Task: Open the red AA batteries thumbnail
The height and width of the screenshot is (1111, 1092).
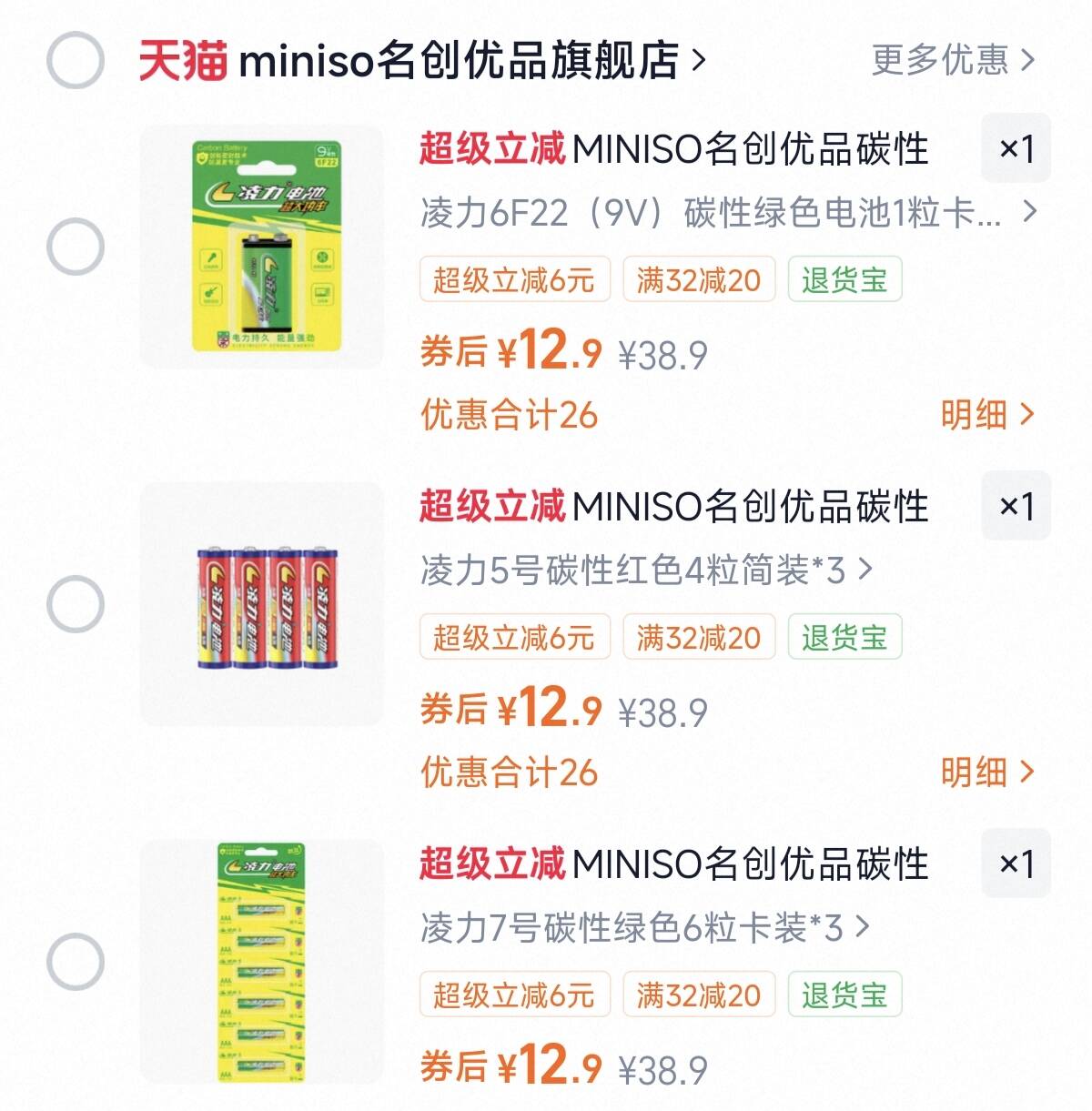Action: tap(262, 604)
